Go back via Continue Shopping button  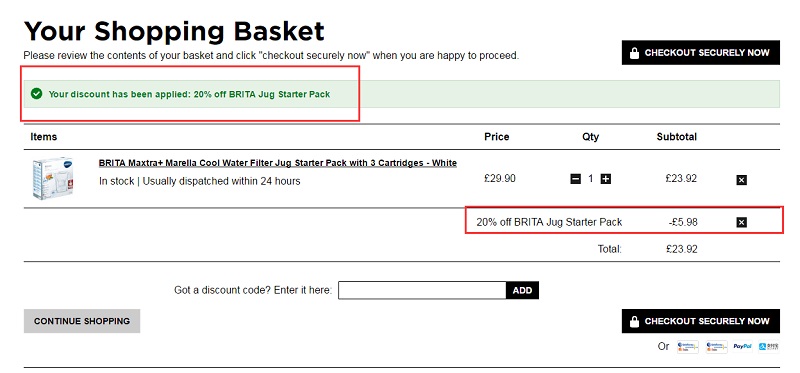click(x=82, y=321)
